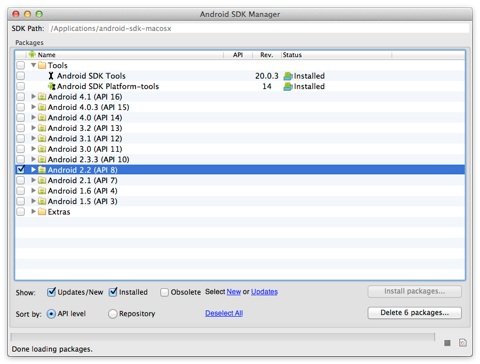Click the Extras folder icon

(42, 212)
